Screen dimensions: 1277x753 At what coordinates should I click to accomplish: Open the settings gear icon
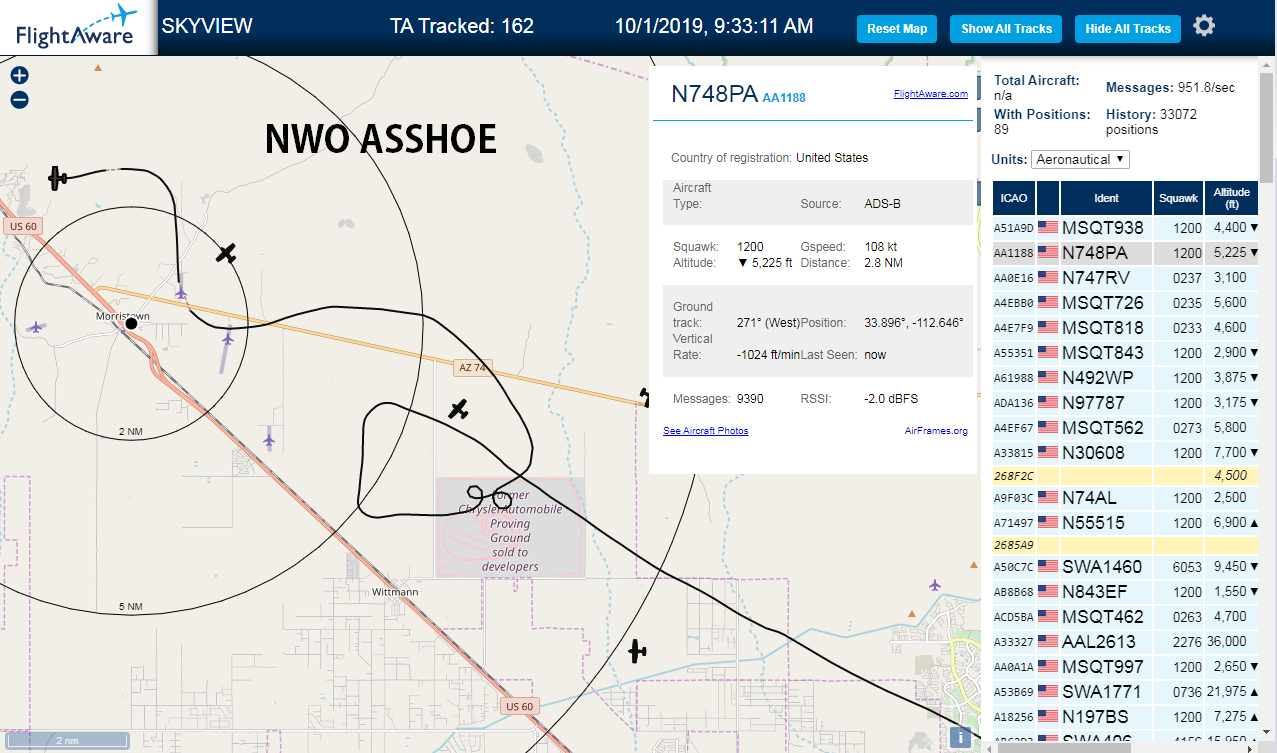coord(1204,26)
